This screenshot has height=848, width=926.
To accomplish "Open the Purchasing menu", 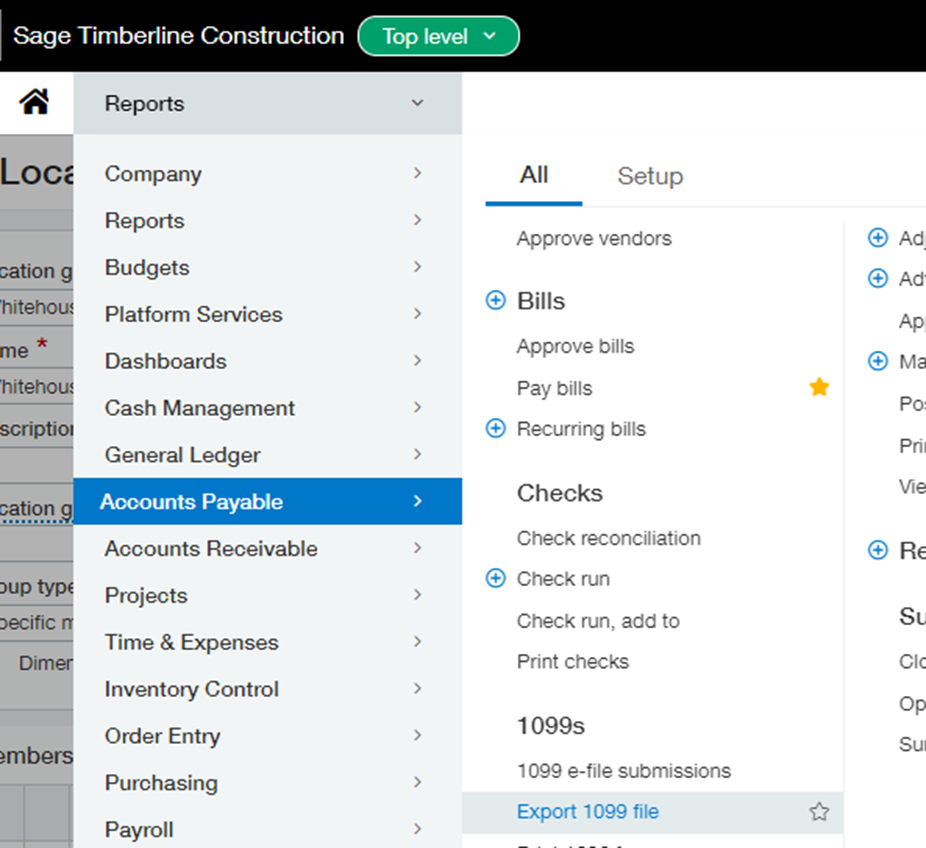I will click(268, 782).
